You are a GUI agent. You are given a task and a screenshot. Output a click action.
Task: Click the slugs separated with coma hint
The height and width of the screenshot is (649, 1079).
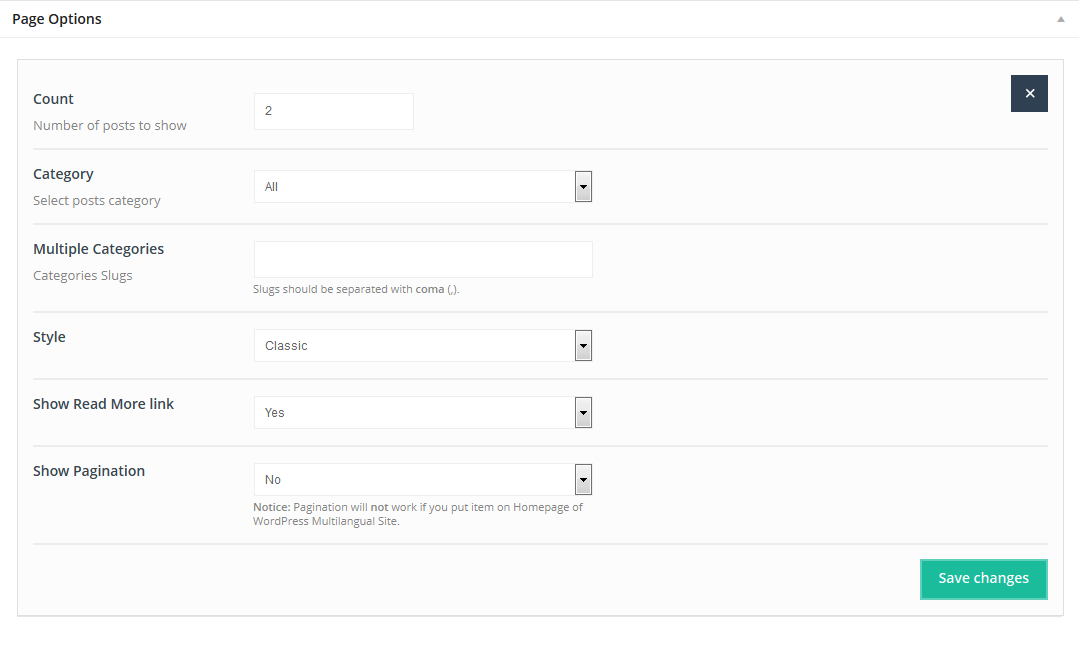coord(356,290)
